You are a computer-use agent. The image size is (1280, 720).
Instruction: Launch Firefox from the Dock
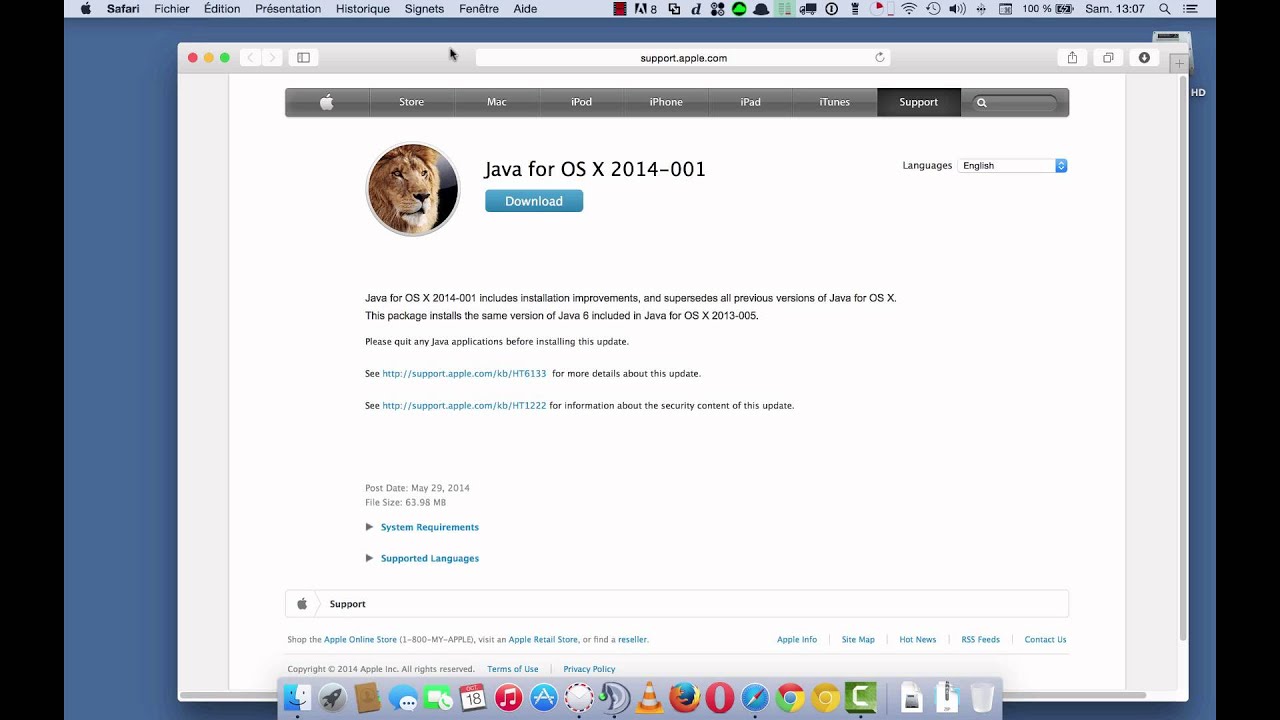click(x=684, y=697)
